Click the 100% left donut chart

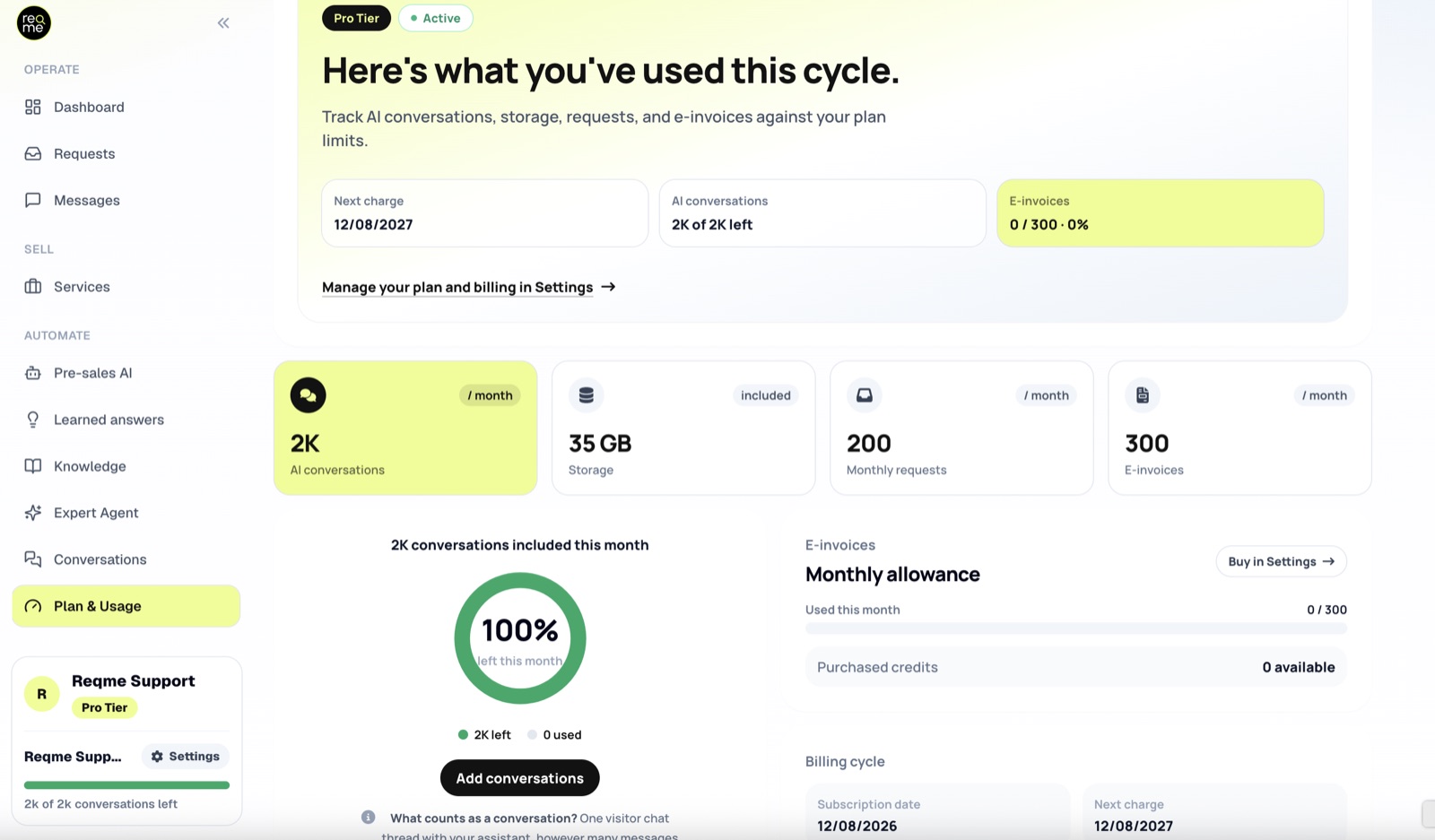tap(520, 638)
